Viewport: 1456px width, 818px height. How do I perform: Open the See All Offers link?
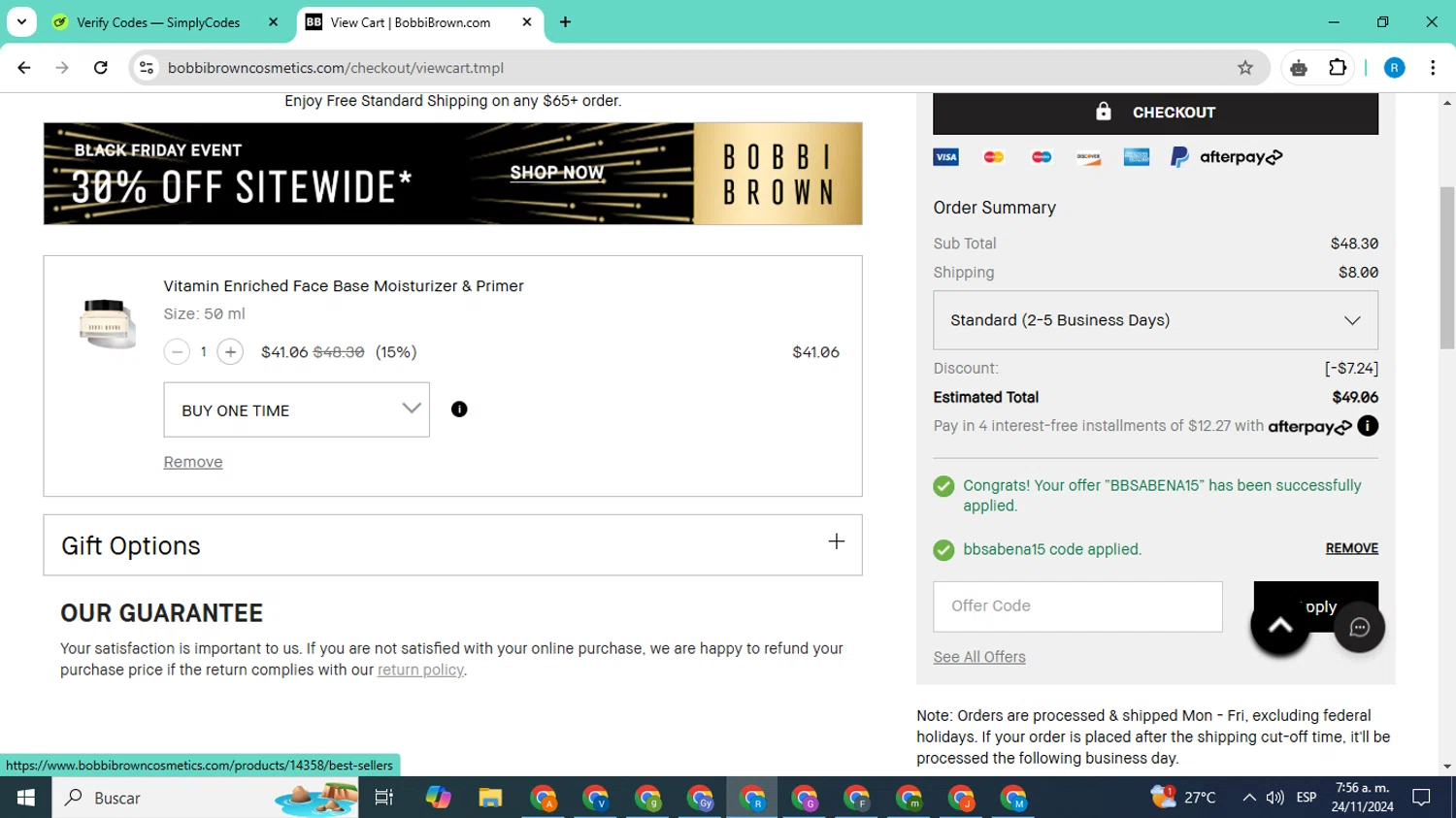[x=979, y=657]
